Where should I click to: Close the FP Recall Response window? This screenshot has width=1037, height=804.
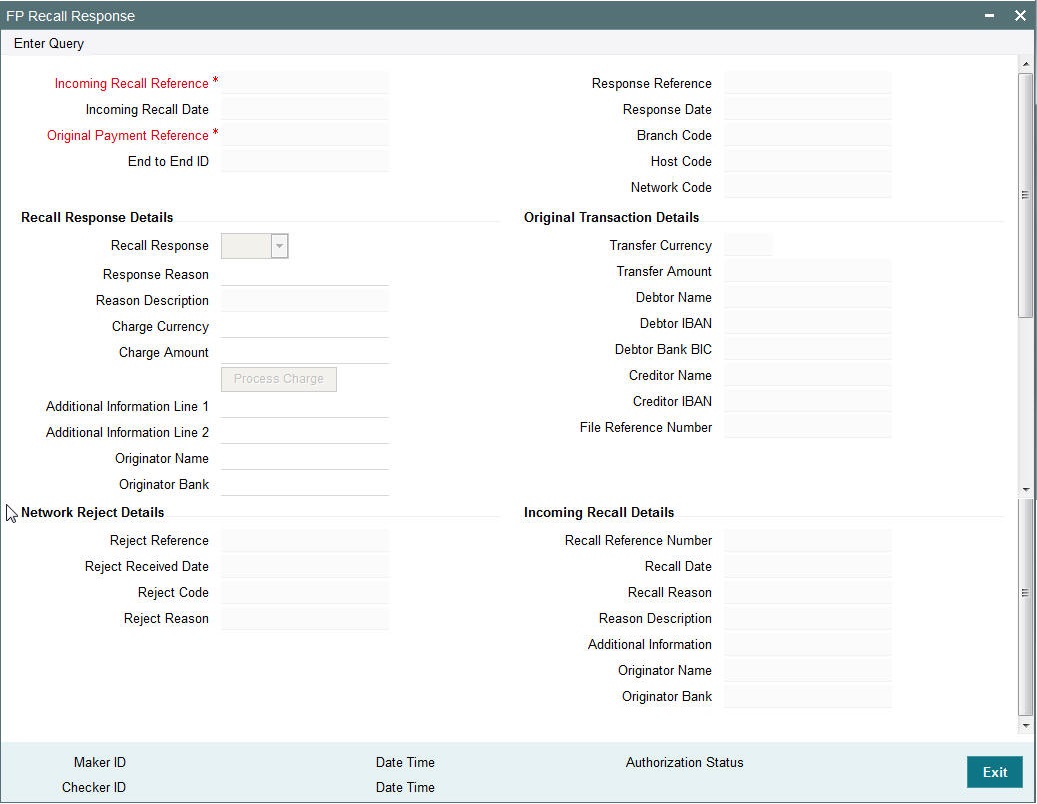pyautogui.click(x=1020, y=16)
